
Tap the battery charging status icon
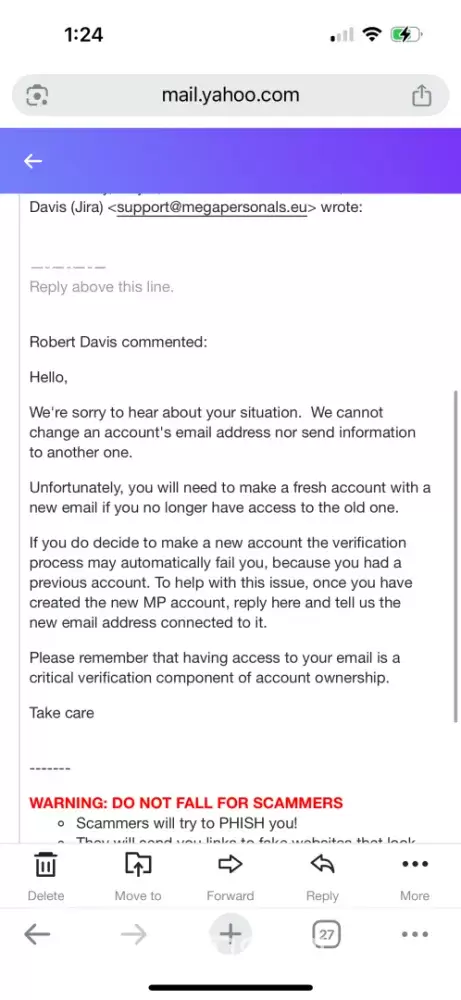click(x=406, y=35)
